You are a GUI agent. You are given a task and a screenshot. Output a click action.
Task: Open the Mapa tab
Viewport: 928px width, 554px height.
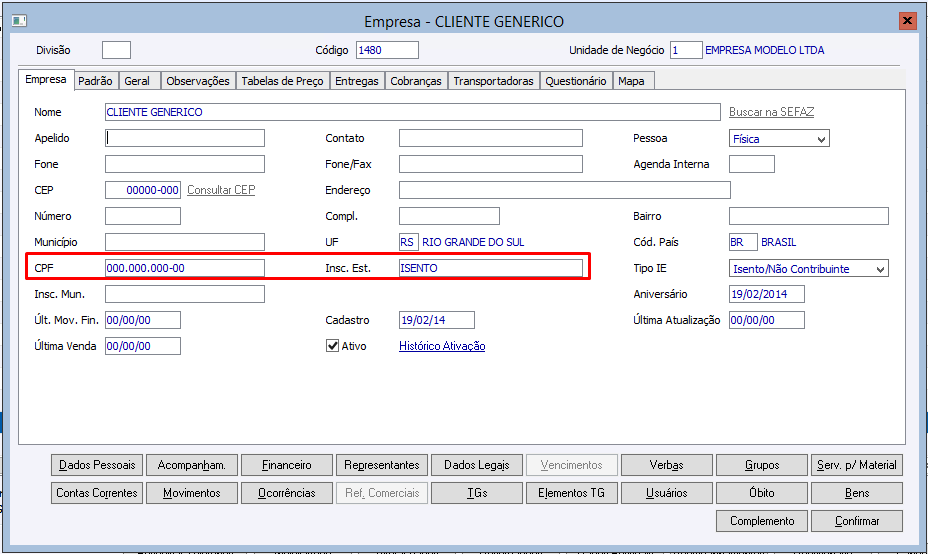[x=631, y=81]
